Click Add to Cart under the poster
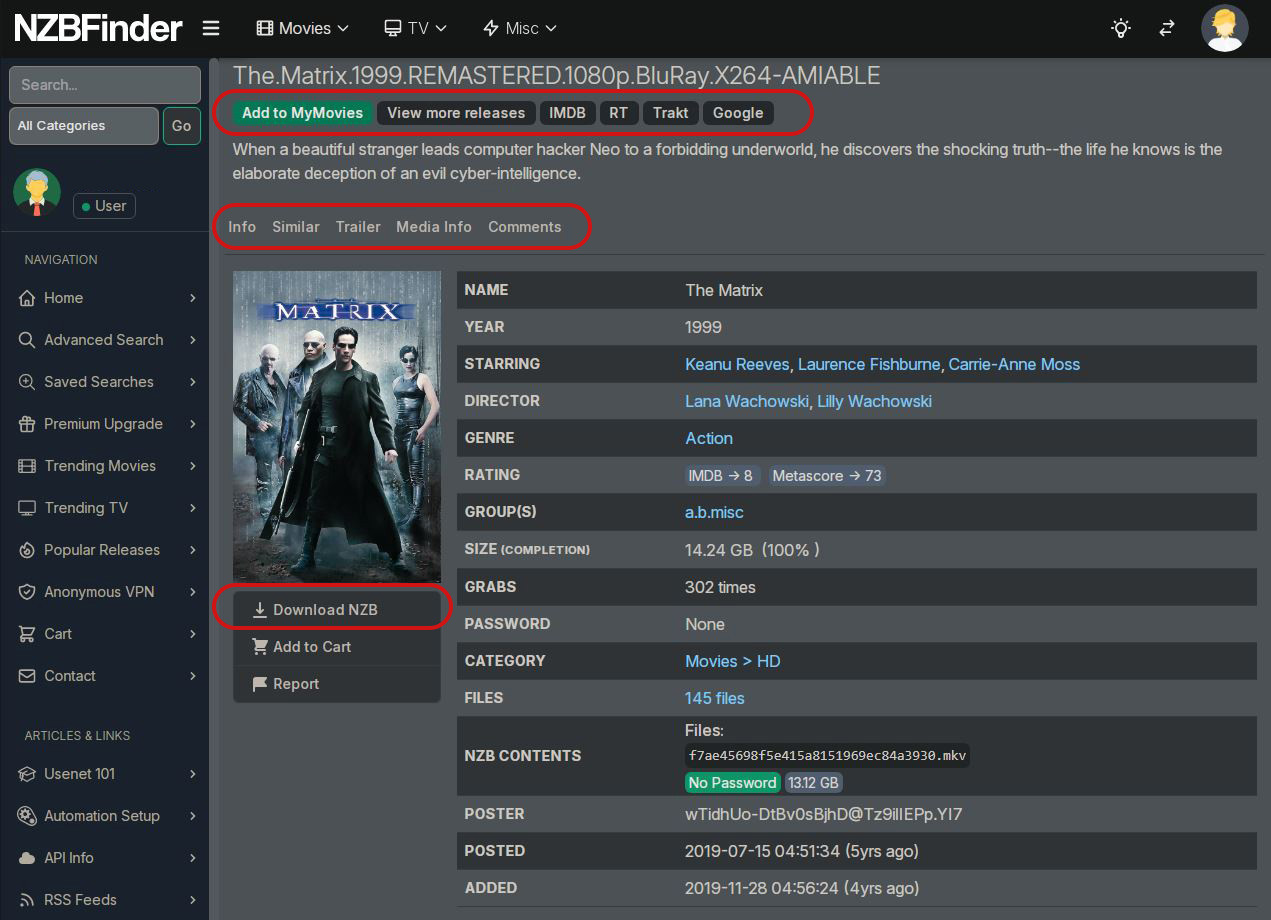 pos(337,647)
